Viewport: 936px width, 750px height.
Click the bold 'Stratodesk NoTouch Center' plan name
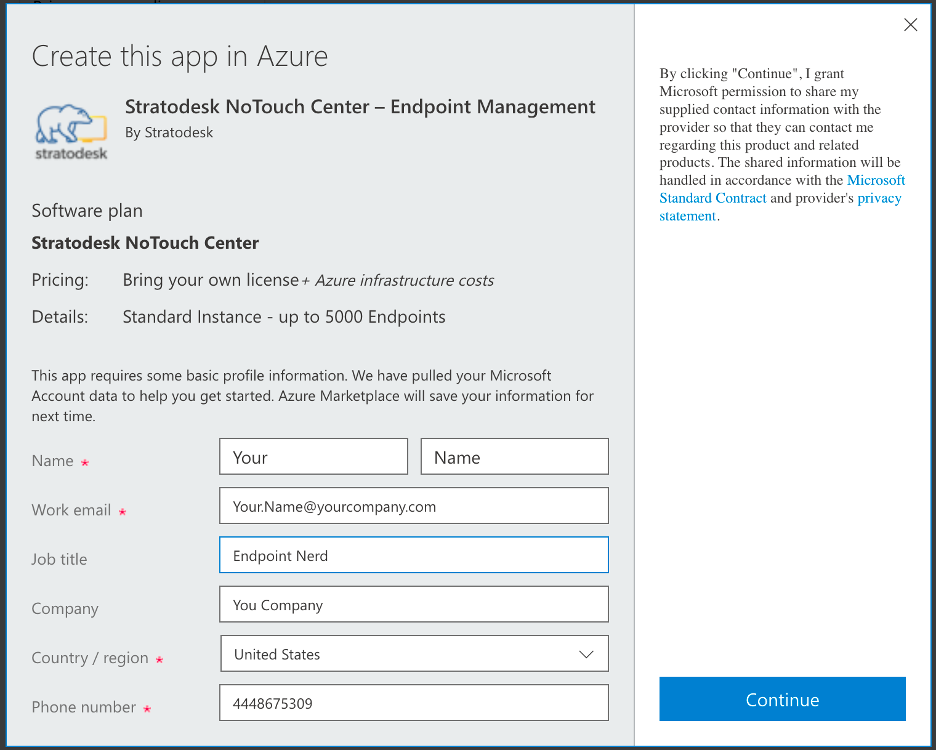coord(145,243)
